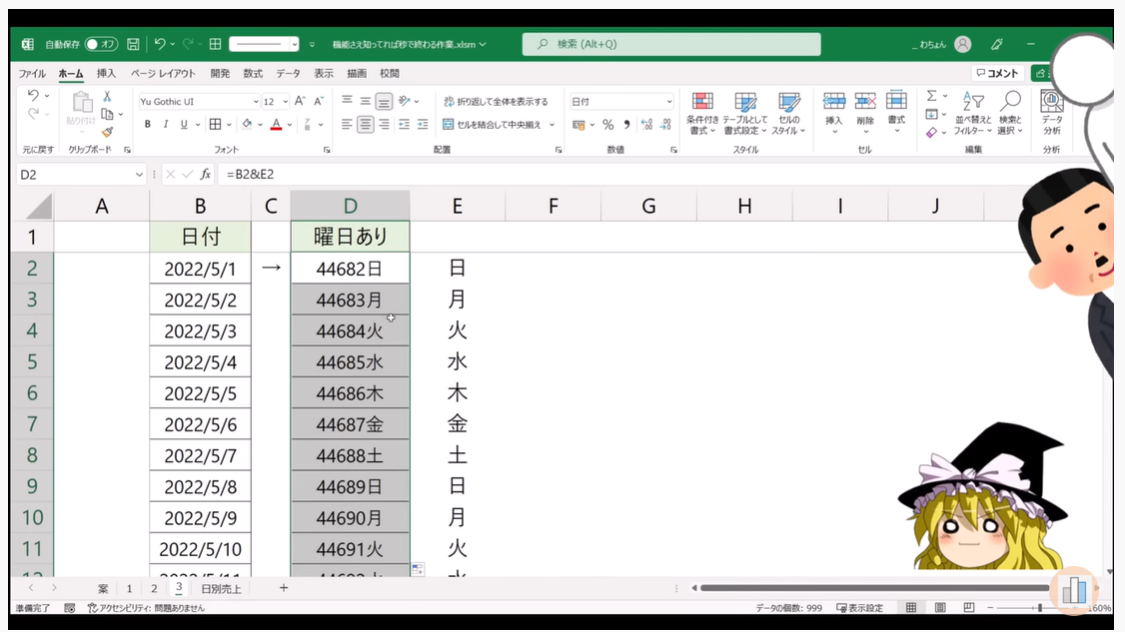Click the insert function fx icon
The height and width of the screenshot is (632, 1125).
click(x=205, y=174)
